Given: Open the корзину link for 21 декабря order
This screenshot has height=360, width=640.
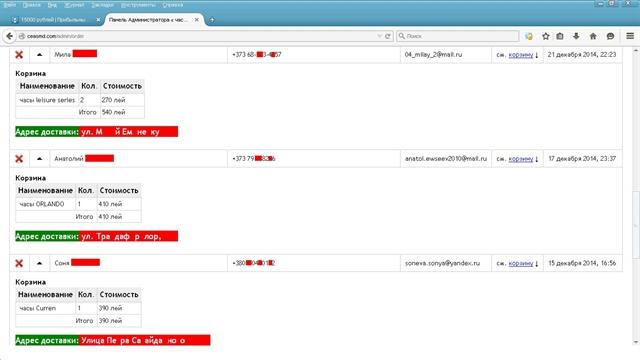Looking at the screenshot, I should tap(520, 55).
